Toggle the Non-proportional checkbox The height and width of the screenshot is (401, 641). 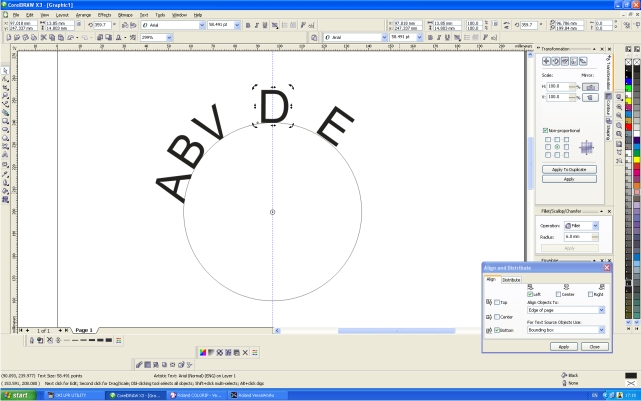click(x=546, y=130)
